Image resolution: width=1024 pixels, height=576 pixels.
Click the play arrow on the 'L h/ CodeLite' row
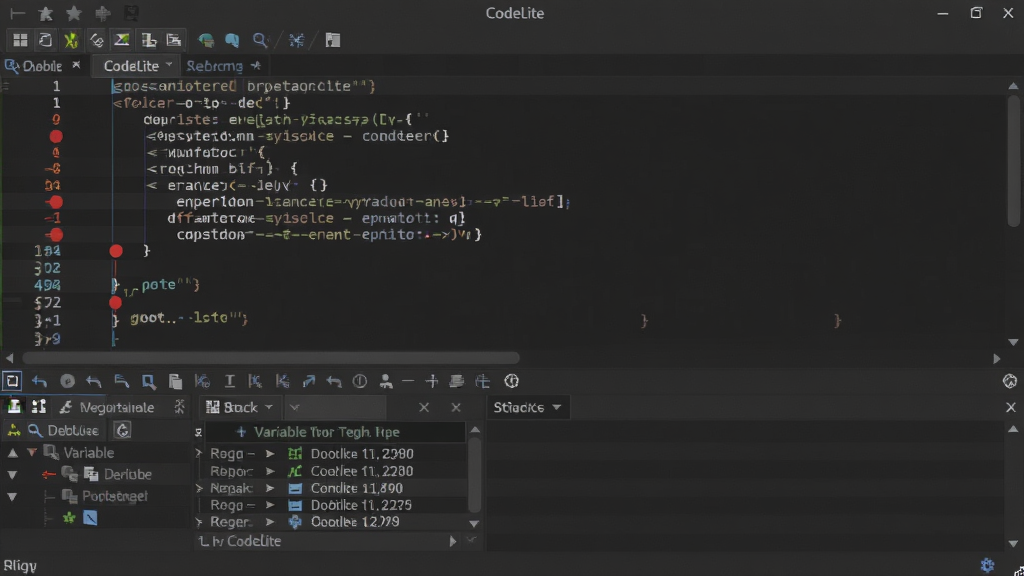point(452,541)
